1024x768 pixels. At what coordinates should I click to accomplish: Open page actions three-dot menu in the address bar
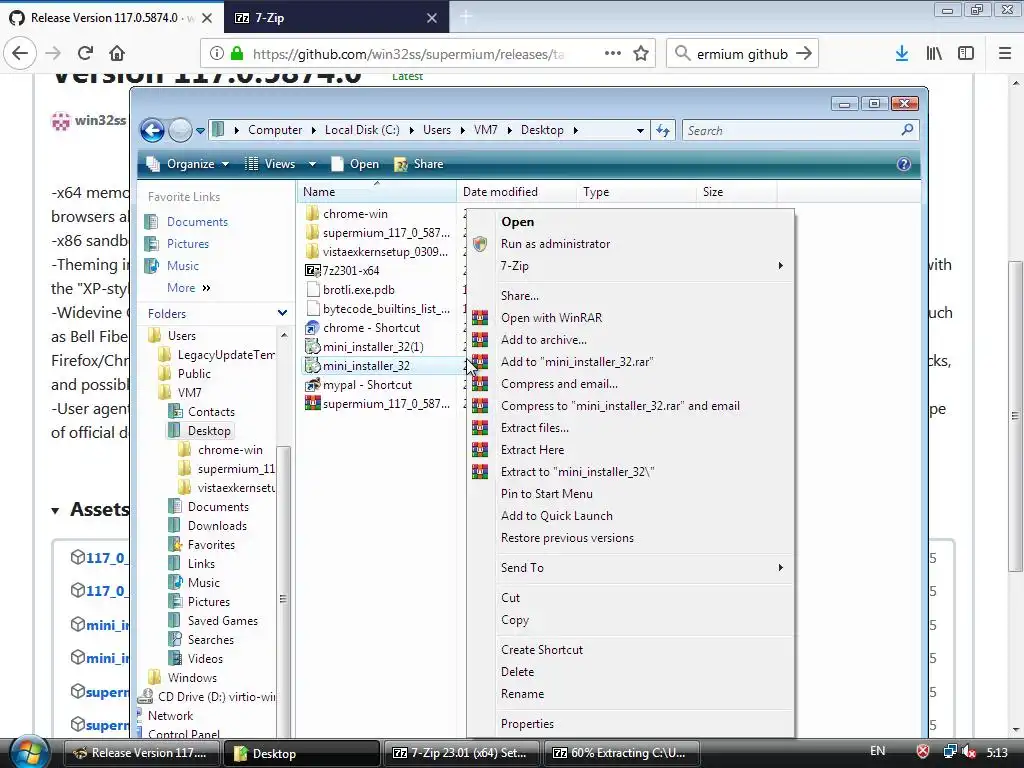pyautogui.click(x=613, y=54)
